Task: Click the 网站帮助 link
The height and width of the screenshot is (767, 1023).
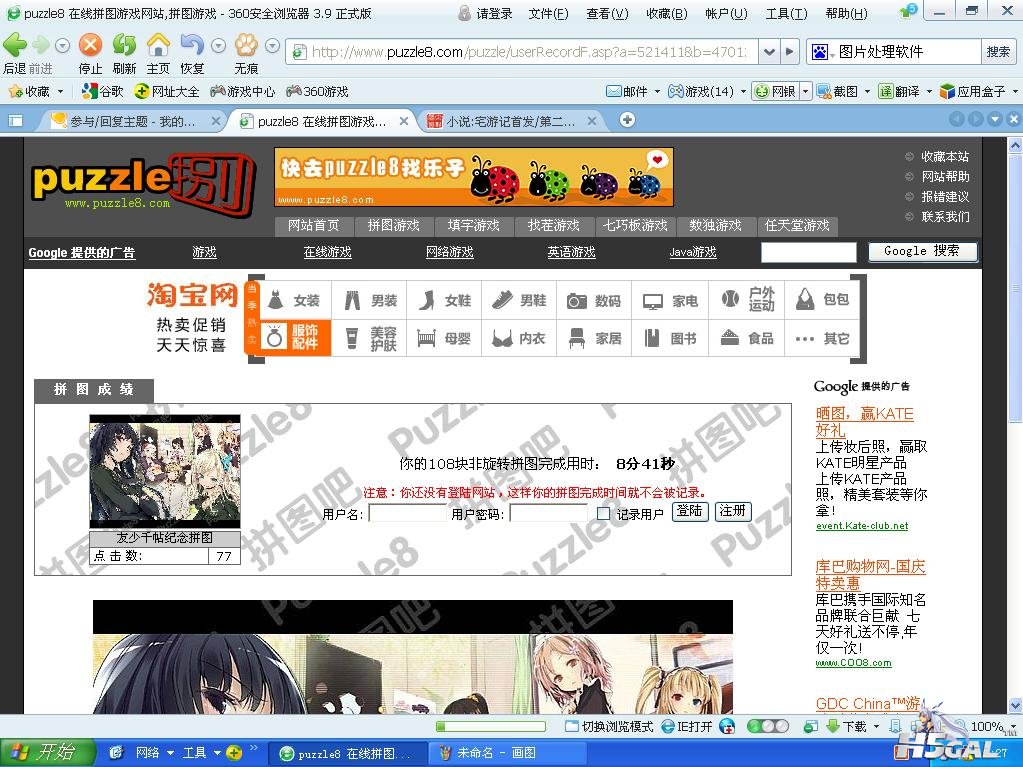Action: pyautogui.click(x=945, y=176)
